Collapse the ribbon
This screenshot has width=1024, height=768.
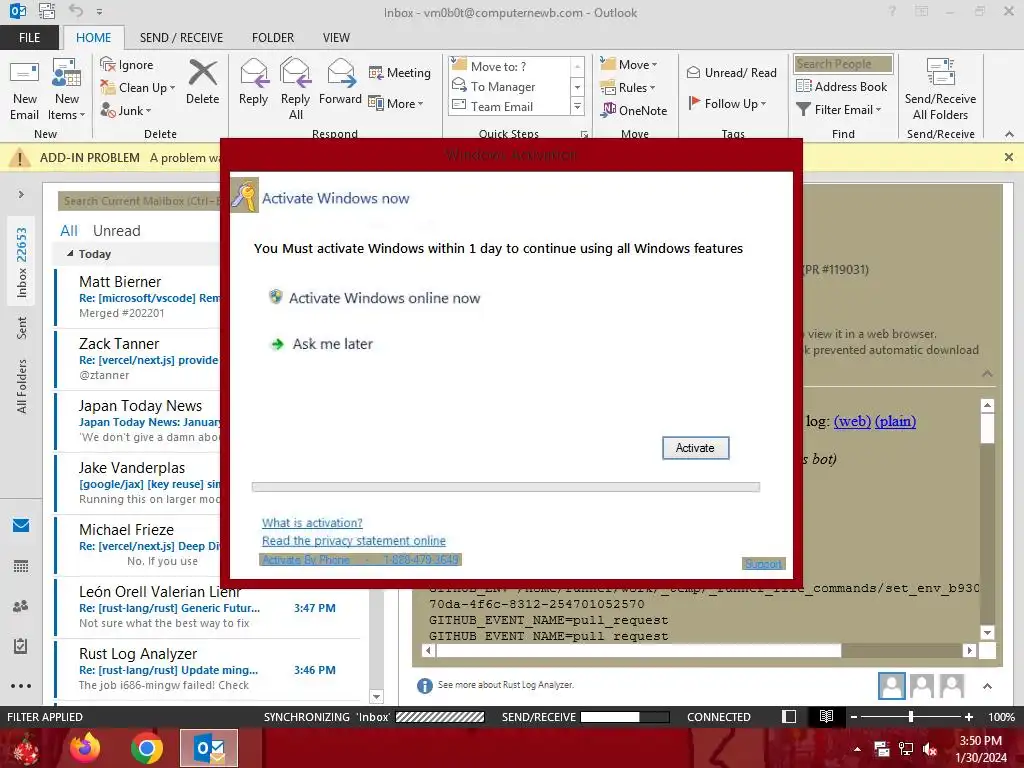(1009, 134)
